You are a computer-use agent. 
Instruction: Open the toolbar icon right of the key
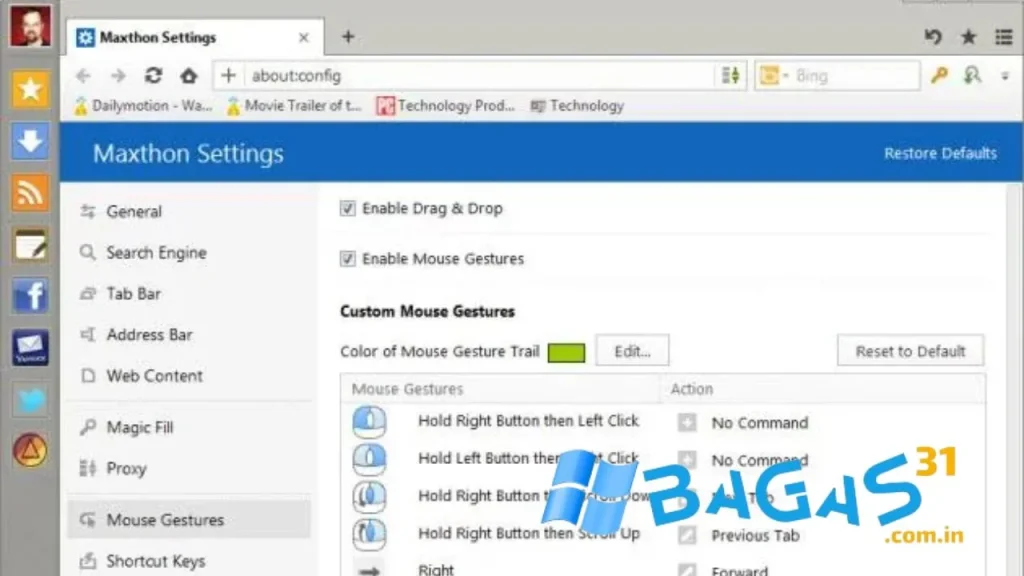(972, 76)
